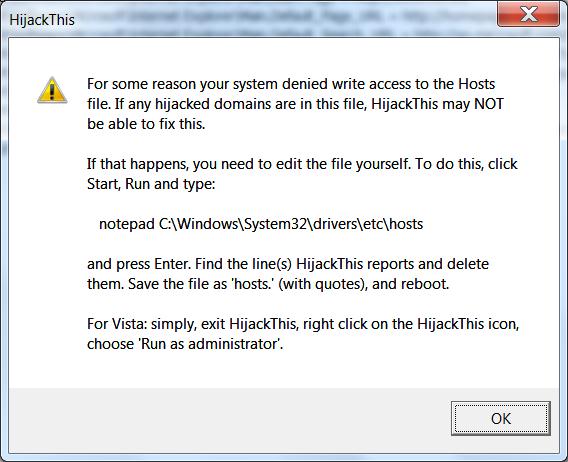Screen dimensions: 568x462
Task: Click the word NOT in the message
Action: click(x=489, y=104)
